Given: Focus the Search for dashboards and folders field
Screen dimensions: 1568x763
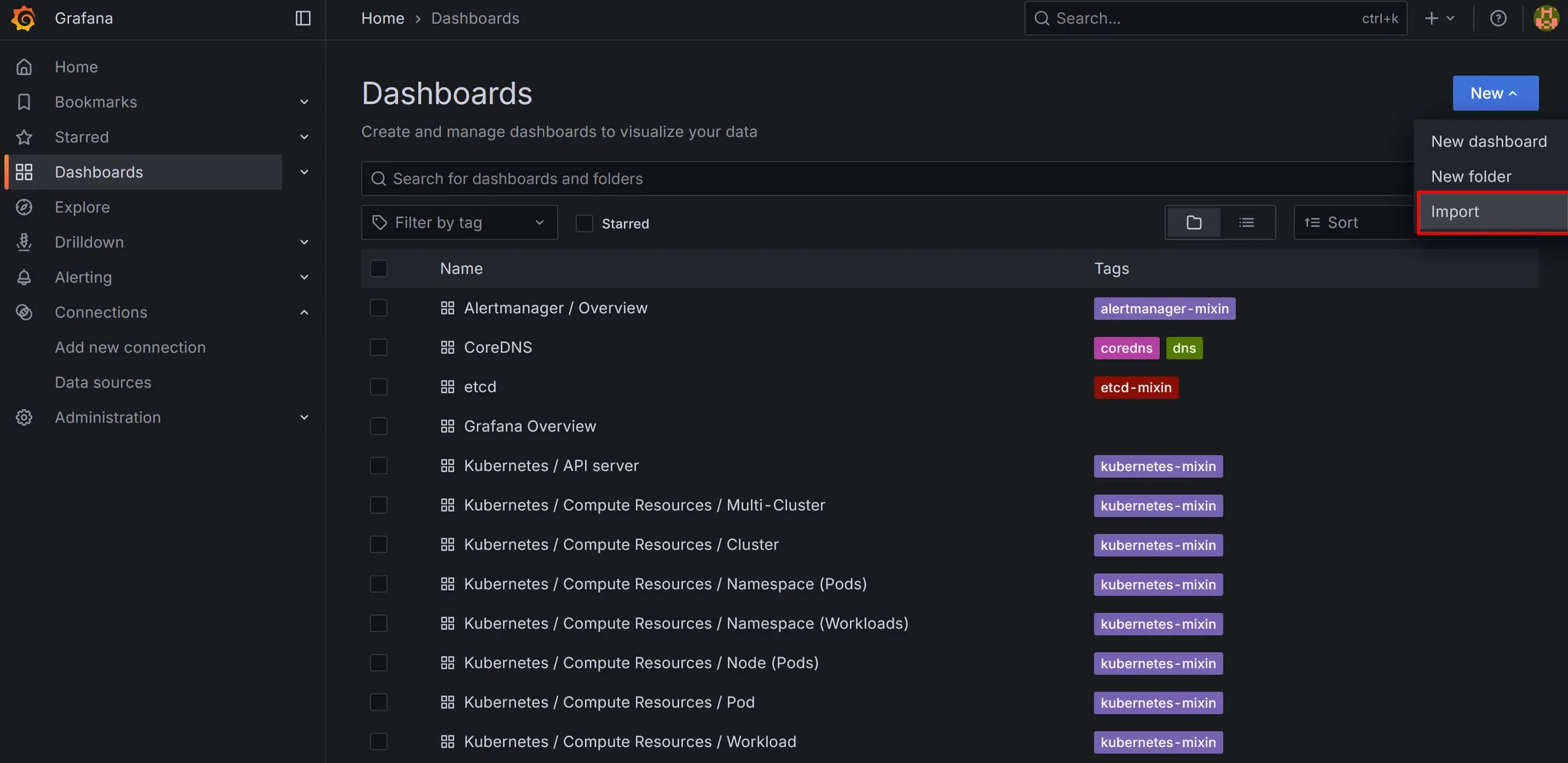Looking at the screenshot, I should [880, 179].
